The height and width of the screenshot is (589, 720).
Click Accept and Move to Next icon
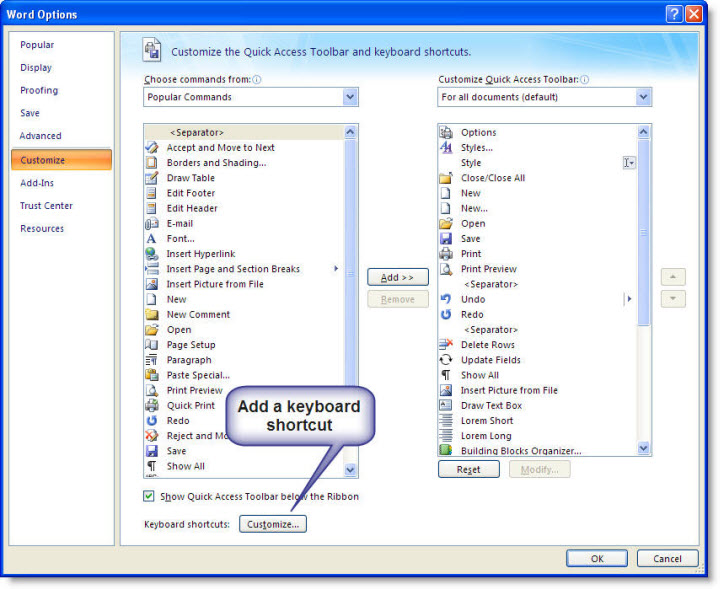pyautogui.click(x=152, y=147)
